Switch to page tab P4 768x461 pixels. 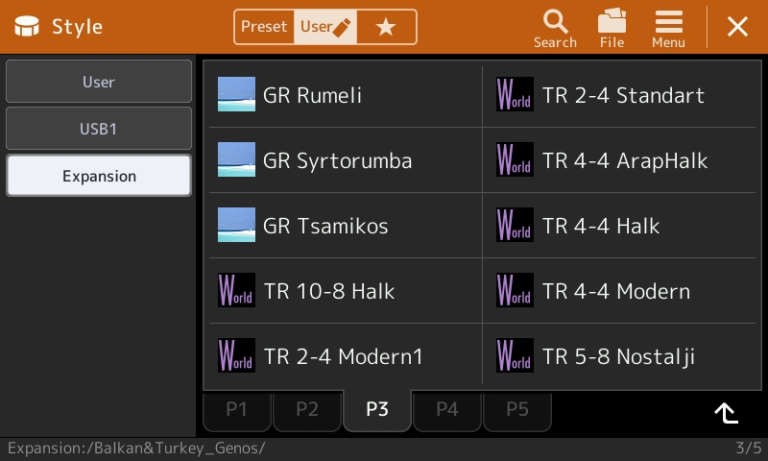point(447,410)
